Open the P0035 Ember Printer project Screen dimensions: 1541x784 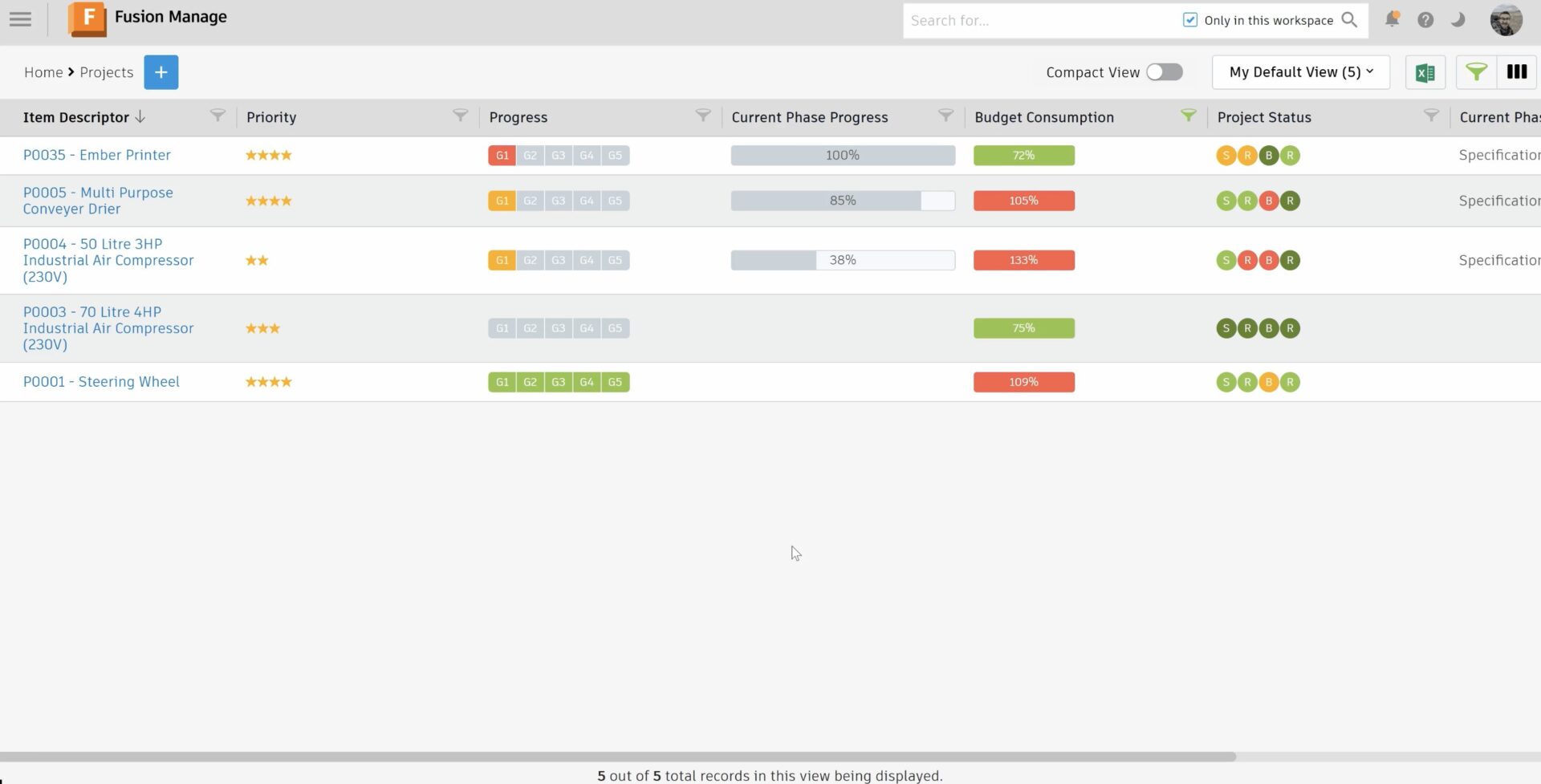96,155
